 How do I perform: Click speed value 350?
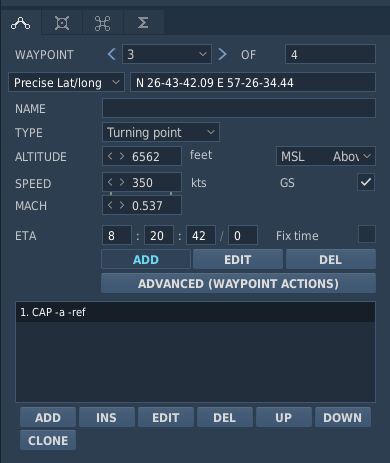pos(142,182)
